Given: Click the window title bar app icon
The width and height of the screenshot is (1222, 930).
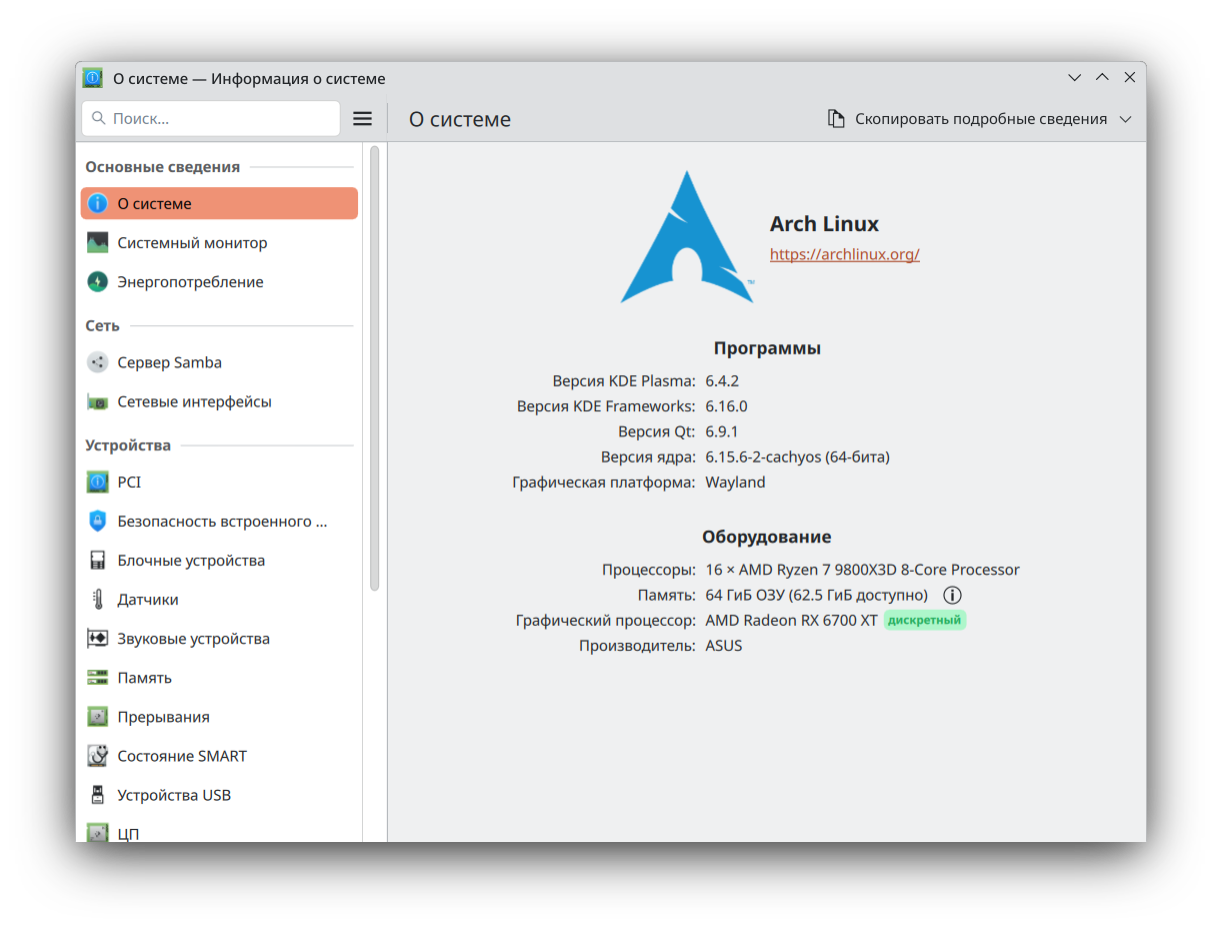Looking at the screenshot, I should click(93, 78).
